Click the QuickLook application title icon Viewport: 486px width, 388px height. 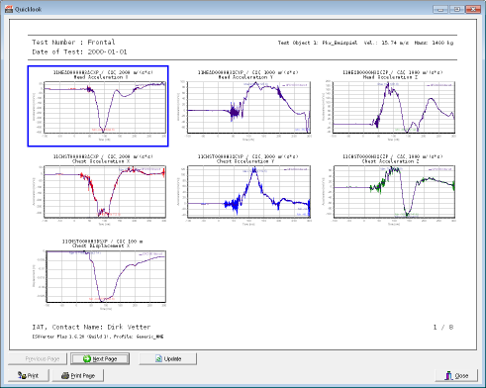coord(9,9)
